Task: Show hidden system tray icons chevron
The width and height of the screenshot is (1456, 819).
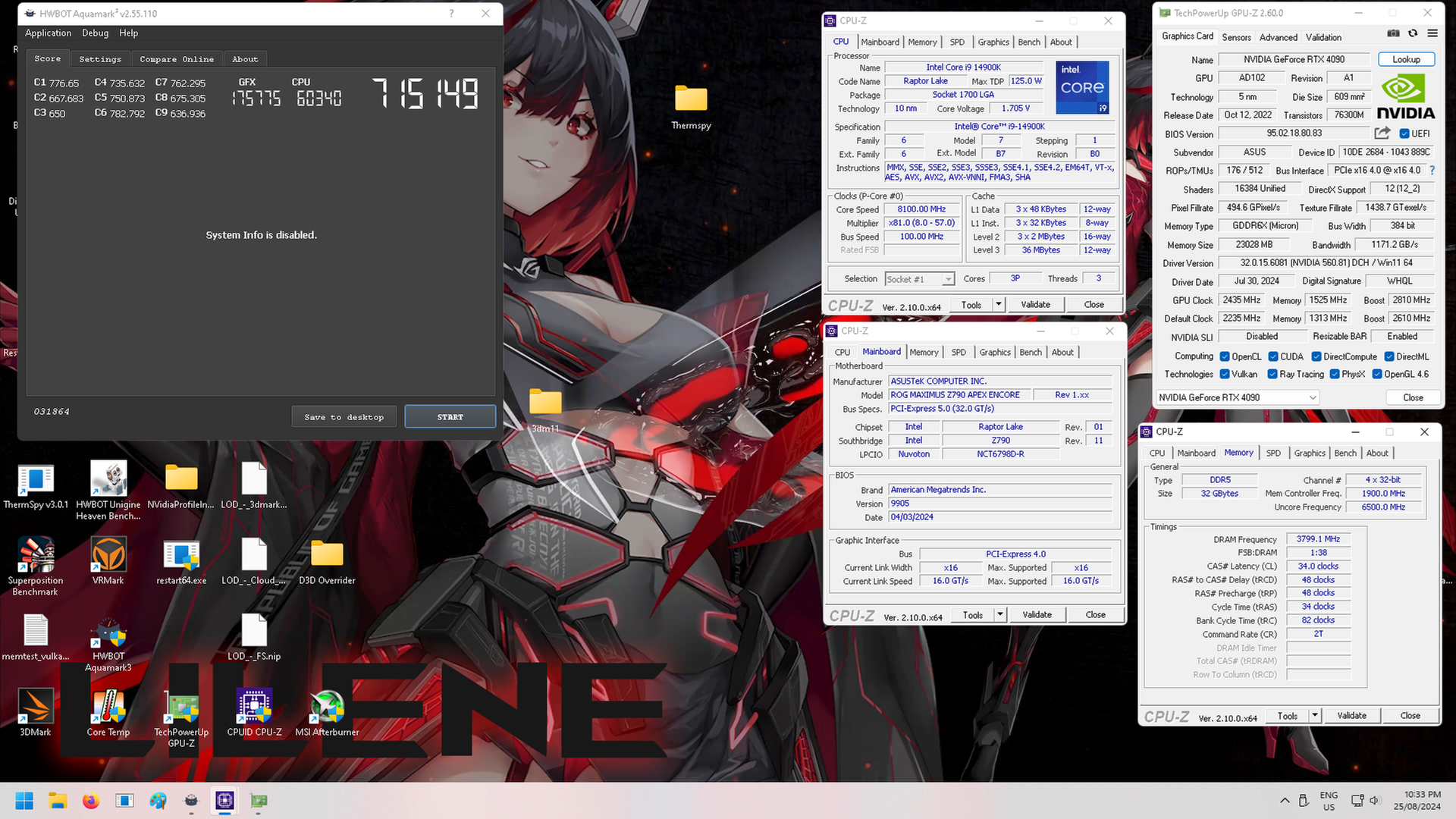Action: coord(1285,800)
